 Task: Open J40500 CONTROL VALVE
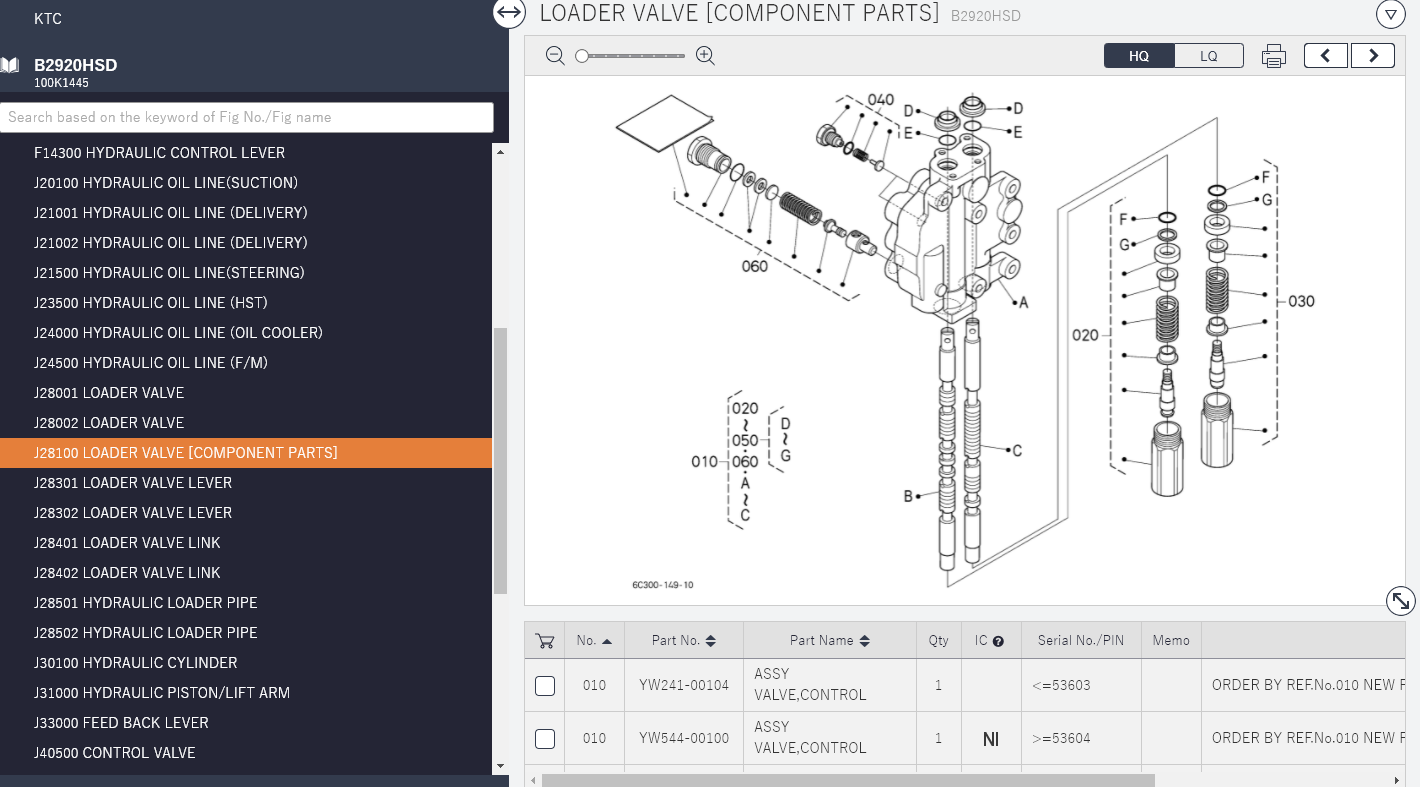[246, 753]
